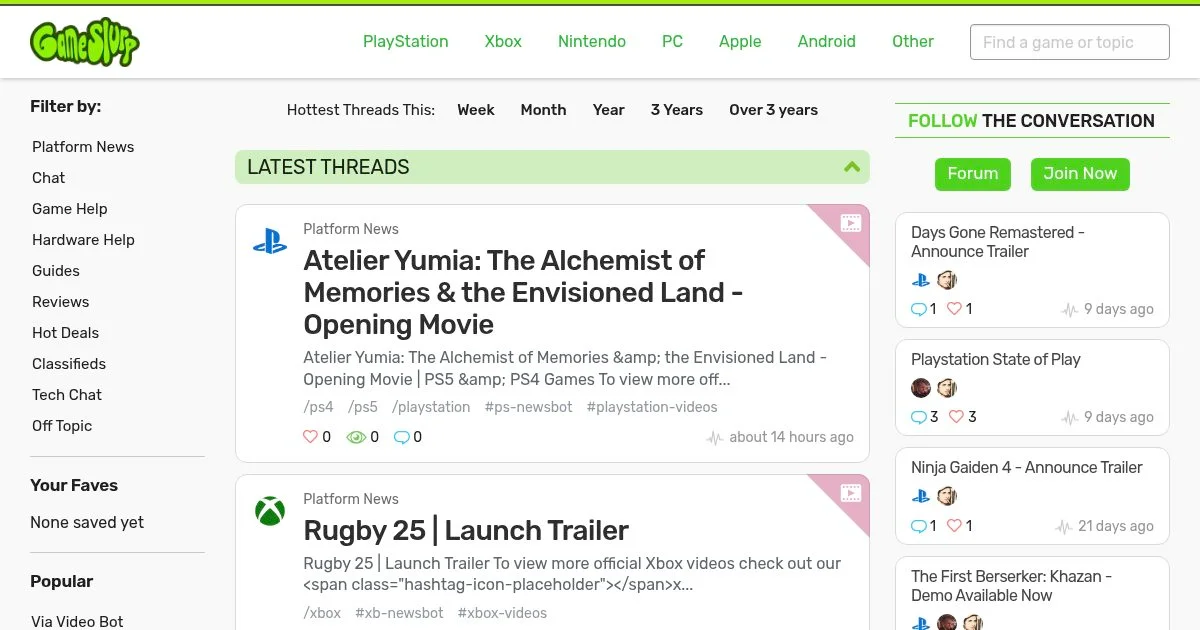This screenshot has width=1200, height=630.
Task: Open the PC nav menu
Action: click(x=672, y=41)
